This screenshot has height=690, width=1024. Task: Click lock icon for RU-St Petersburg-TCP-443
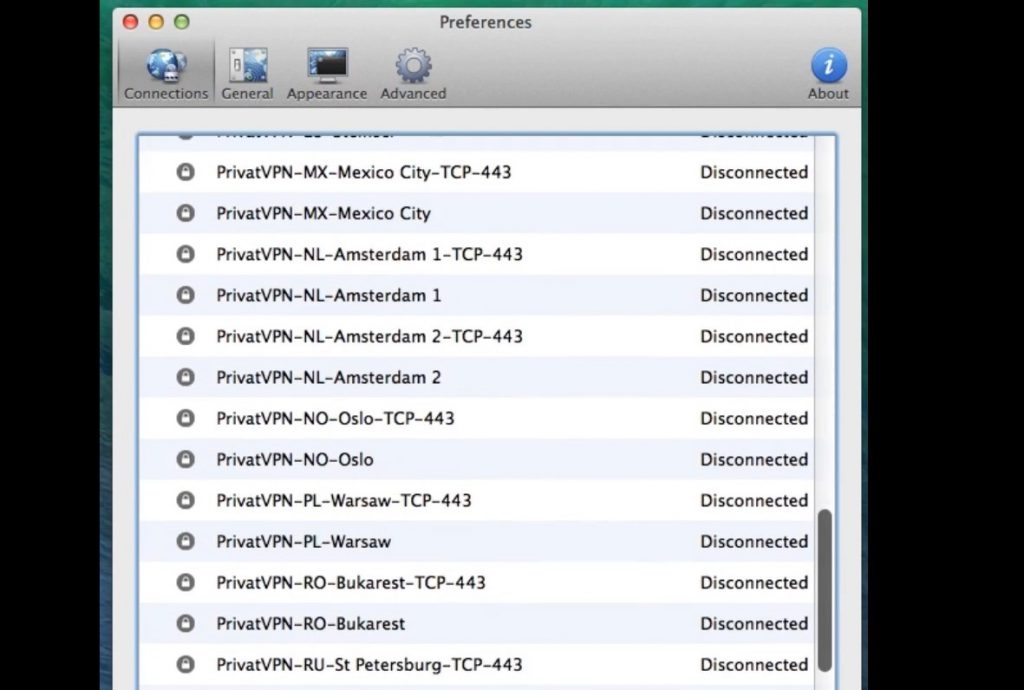point(185,665)
